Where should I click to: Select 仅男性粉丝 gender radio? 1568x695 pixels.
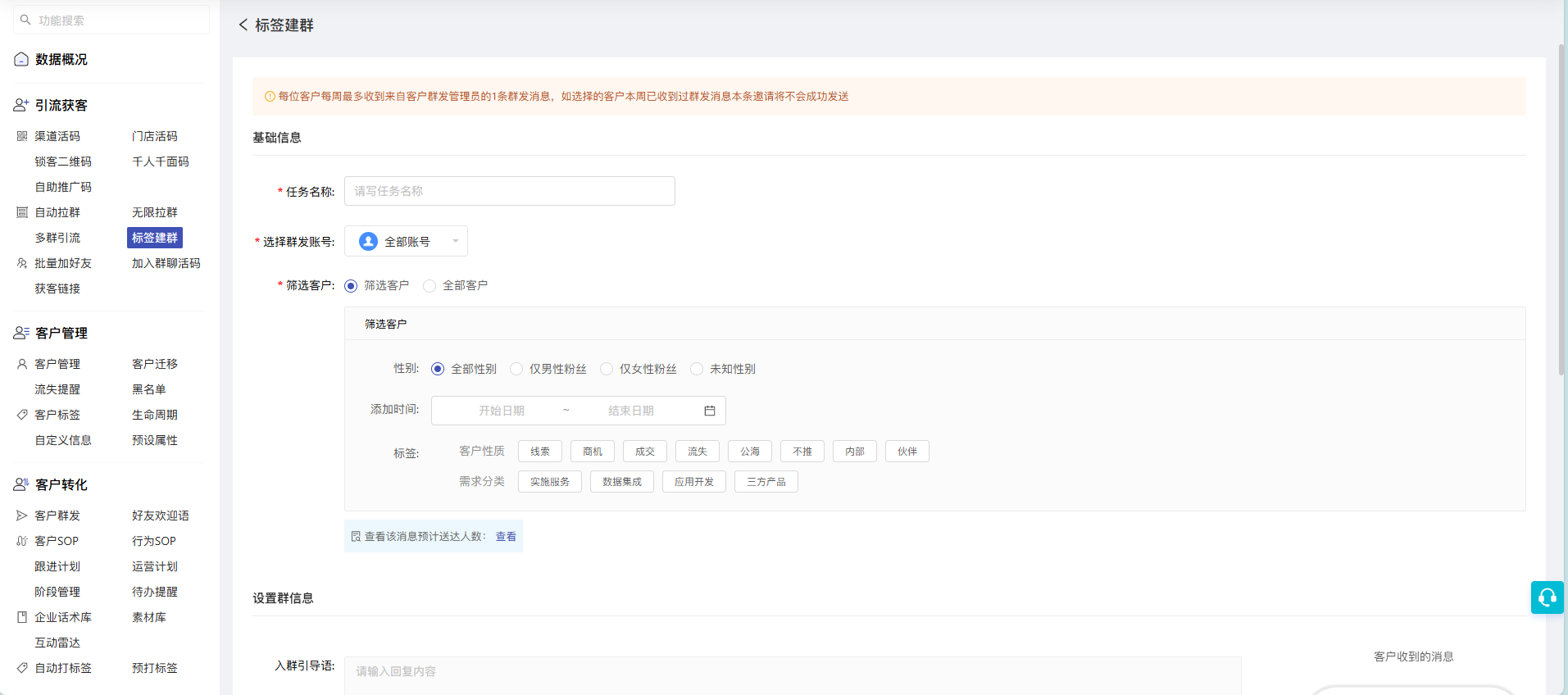[516, 369]
